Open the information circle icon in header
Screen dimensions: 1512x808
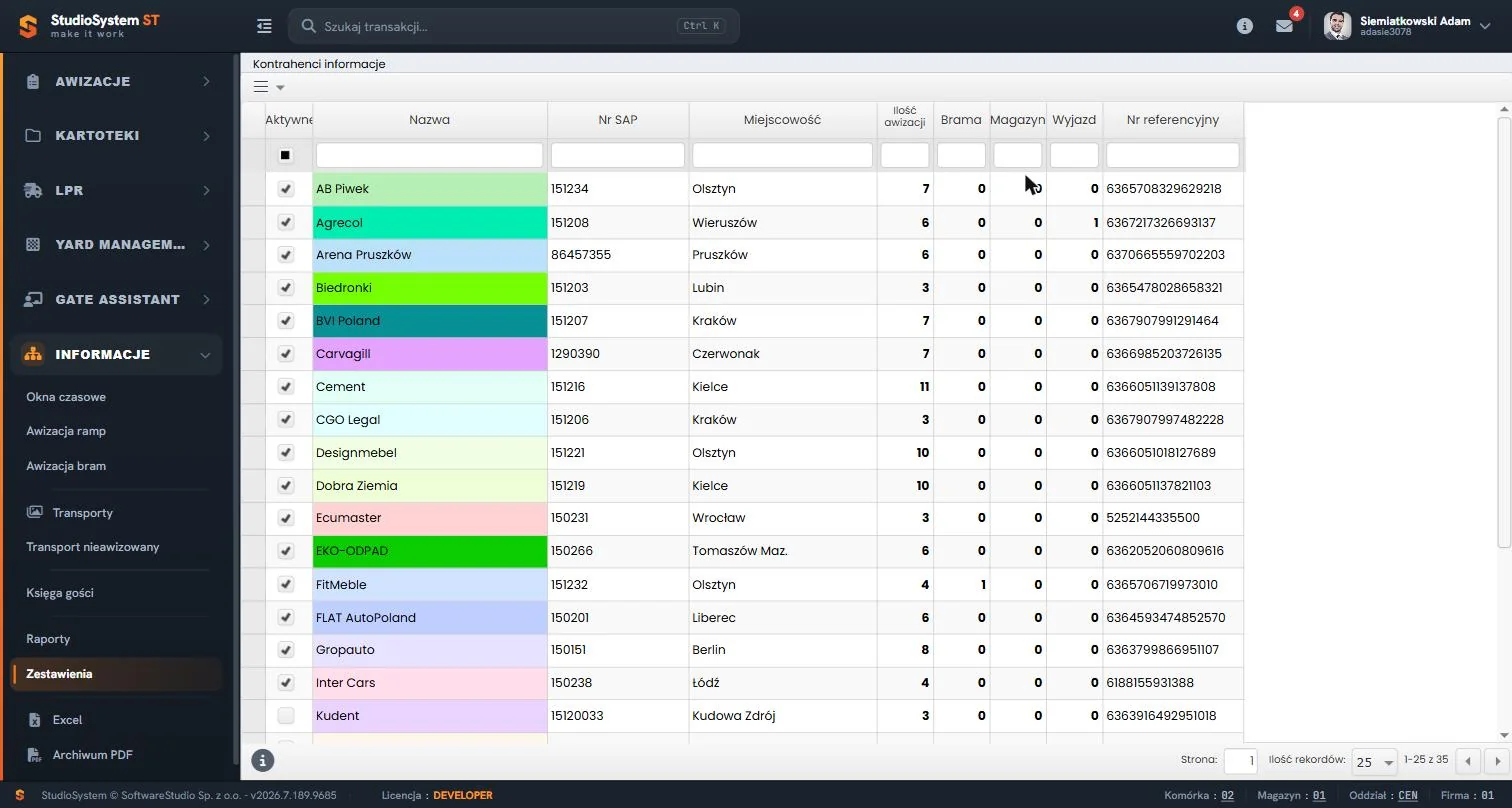tap(1245, 26)
